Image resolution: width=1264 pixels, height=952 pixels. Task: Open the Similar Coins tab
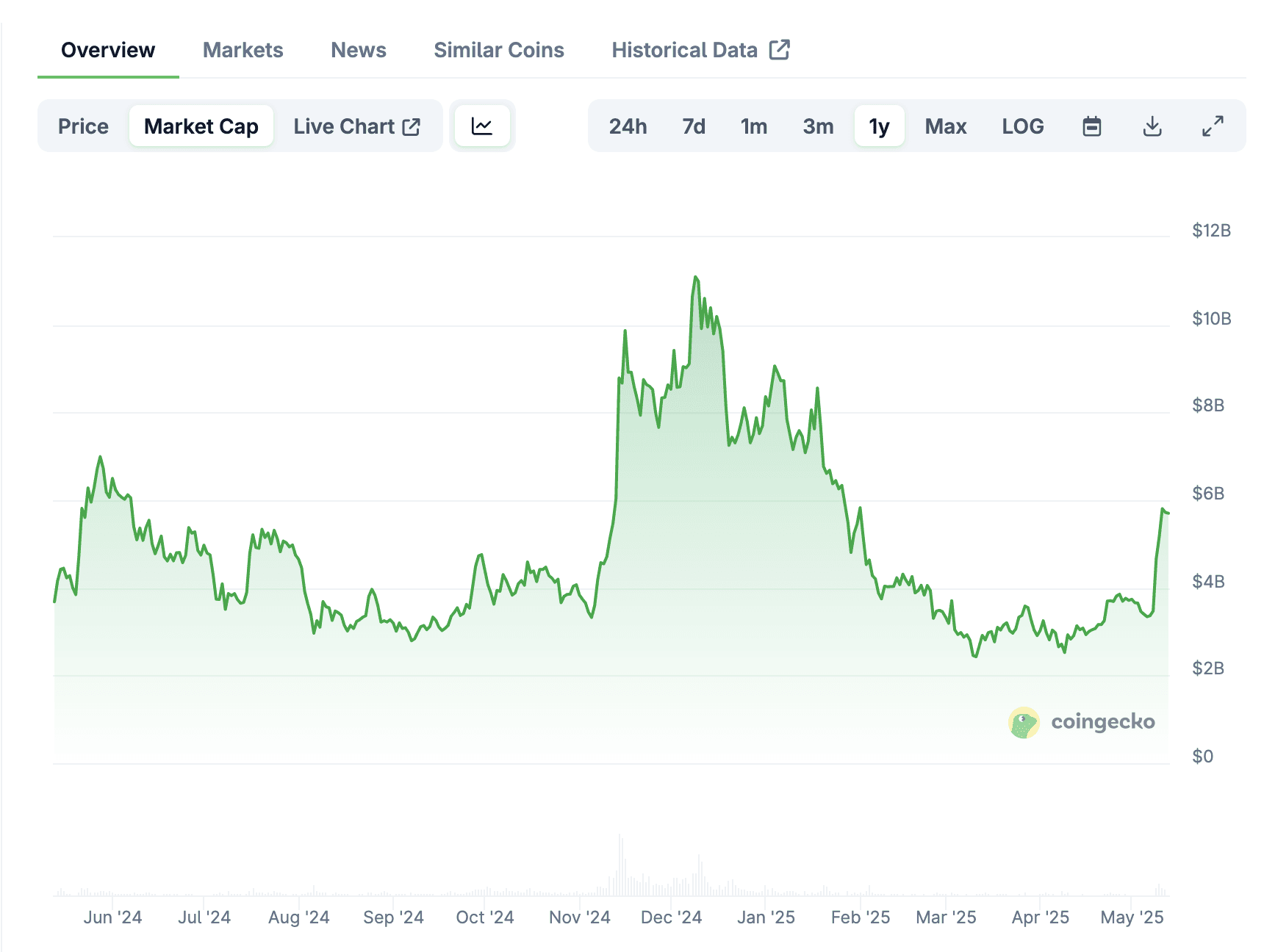tap(498, 50)
